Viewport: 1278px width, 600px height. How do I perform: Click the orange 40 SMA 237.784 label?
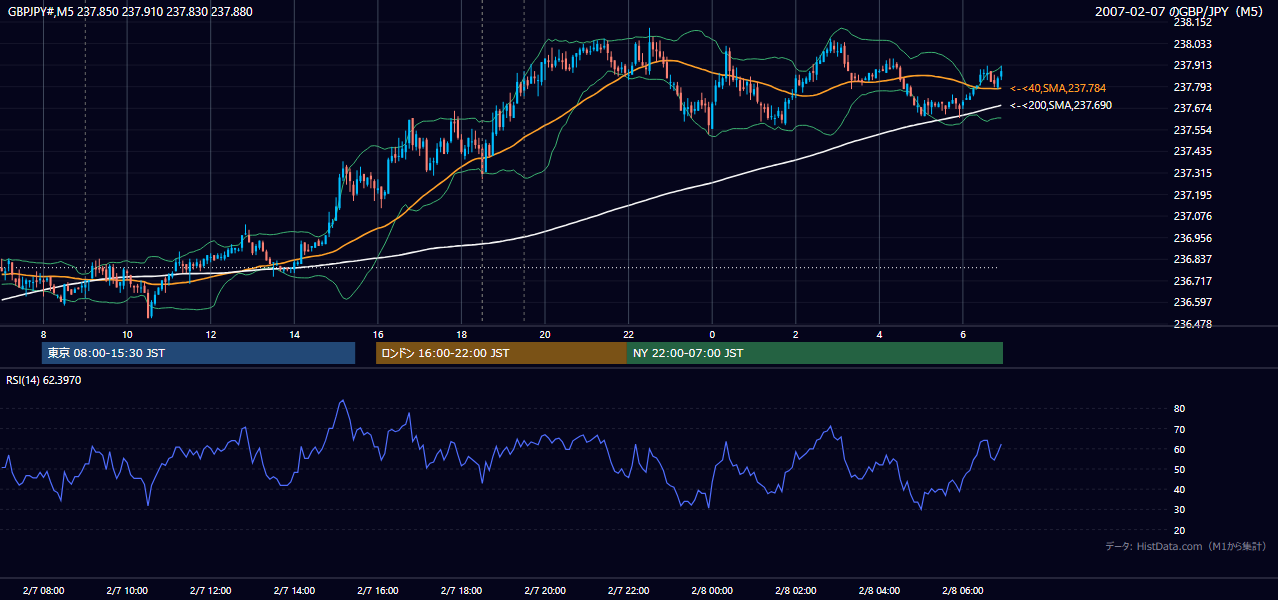tap(1058, 88)
